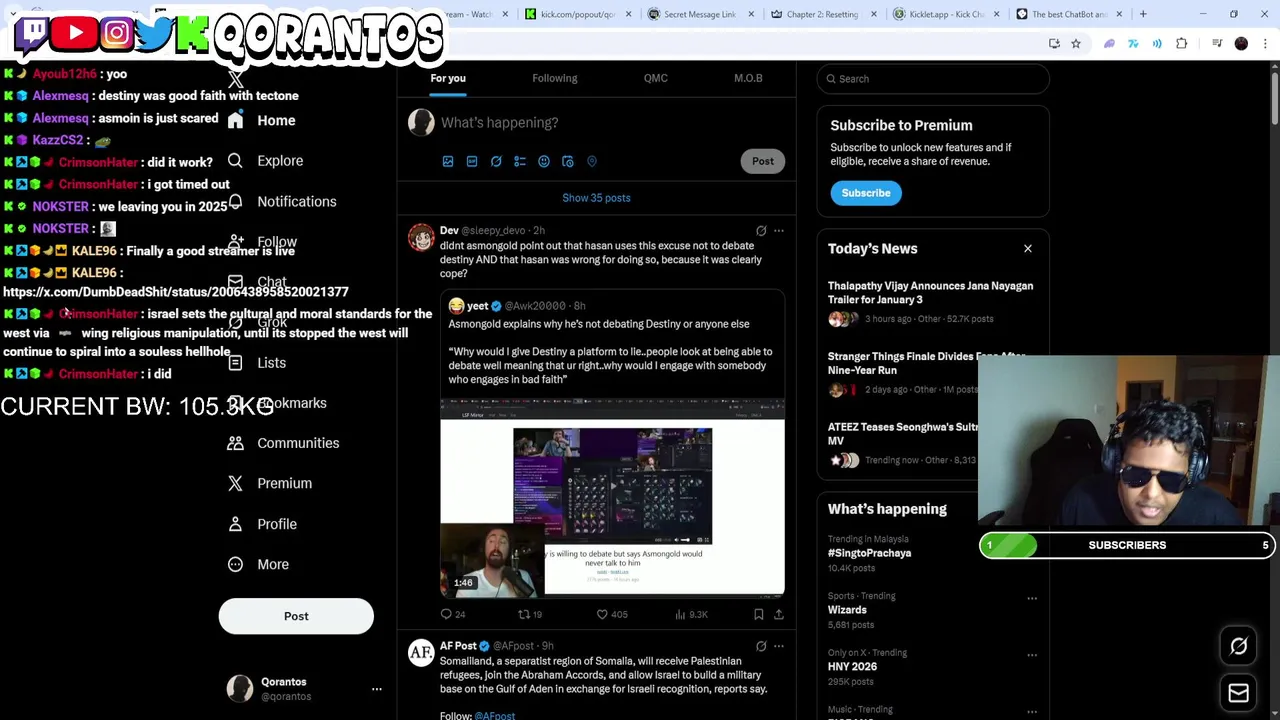Switch to the For you tab

(x=448, y=78)
